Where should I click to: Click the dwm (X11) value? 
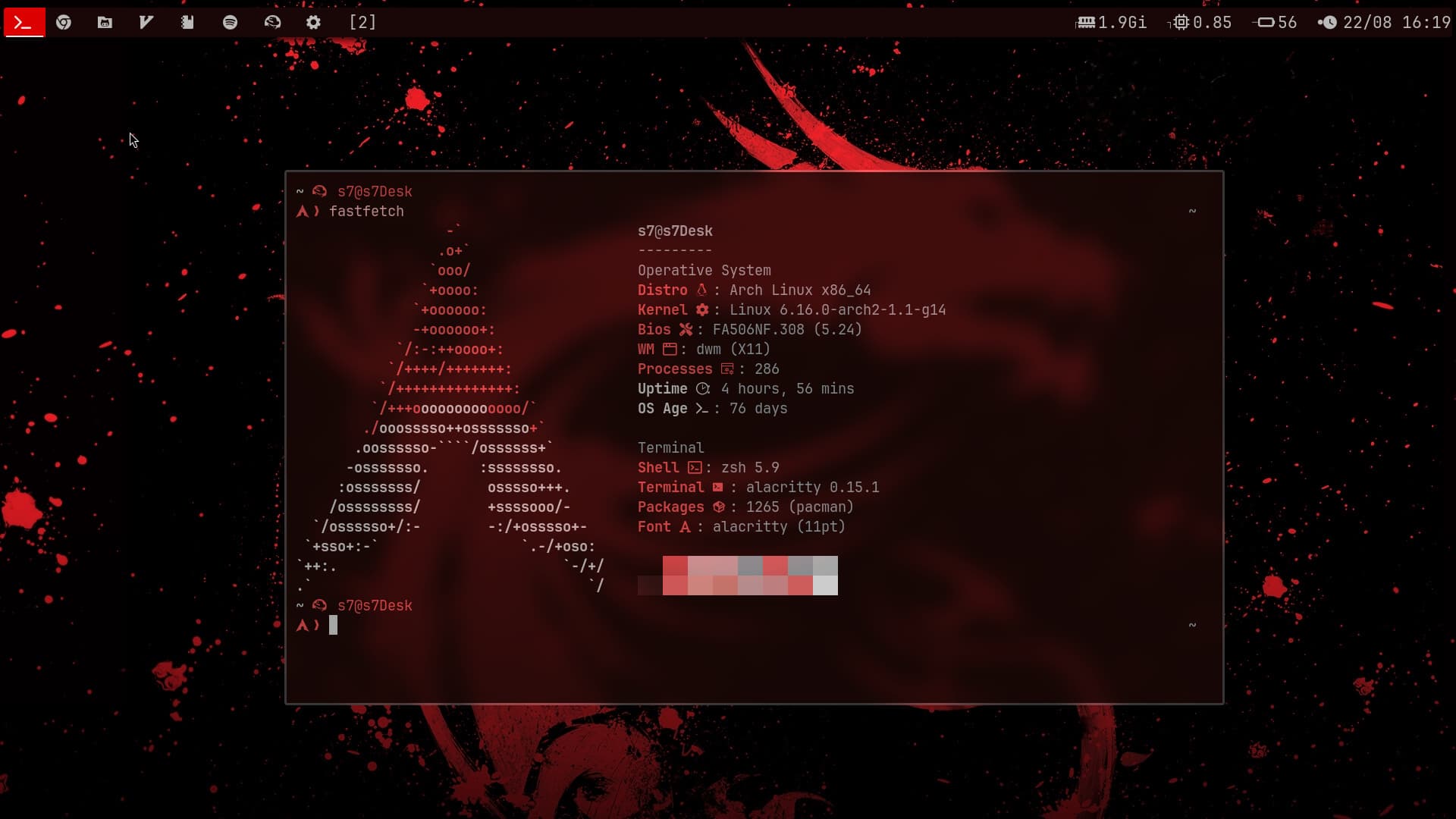[x=733, y=349]
